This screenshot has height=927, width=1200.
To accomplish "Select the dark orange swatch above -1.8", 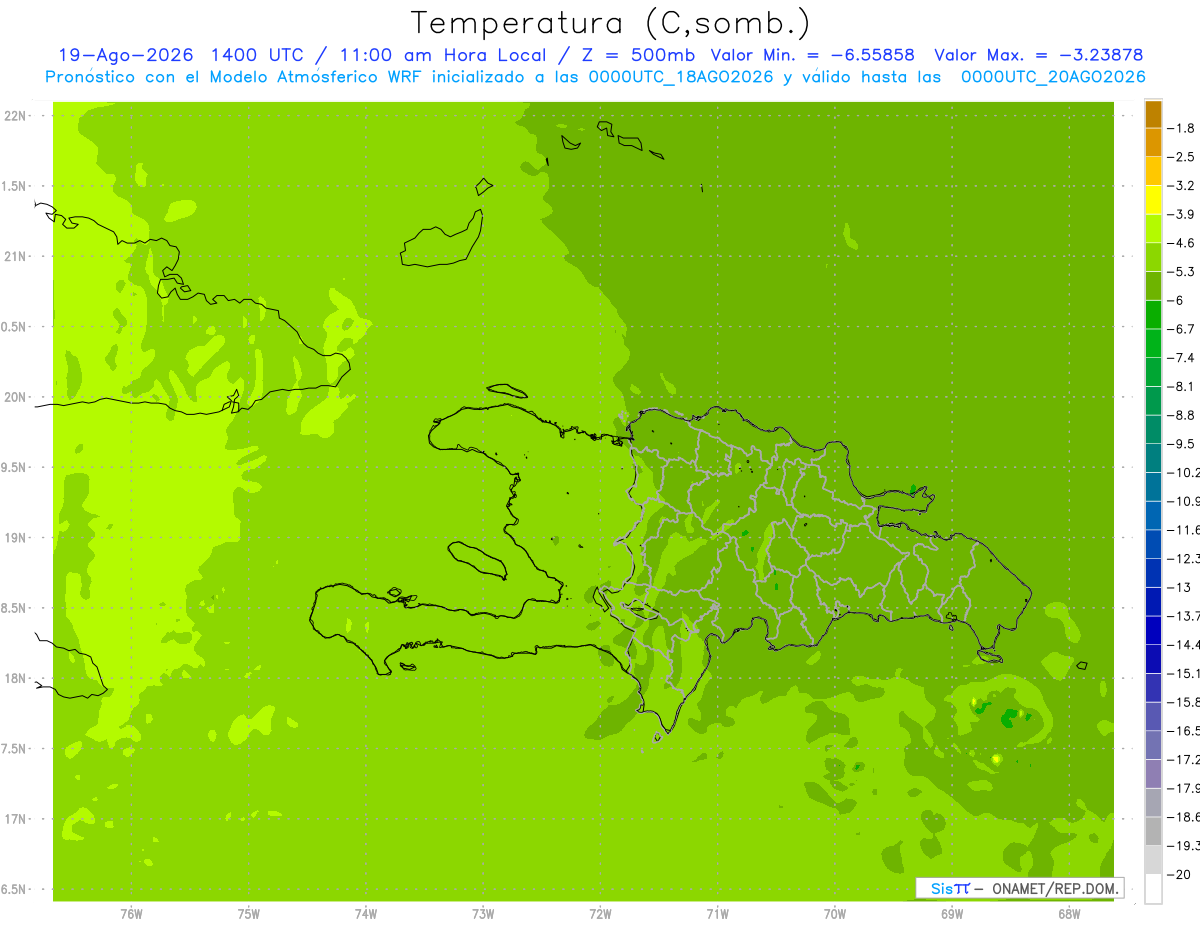I will 1153,114.
